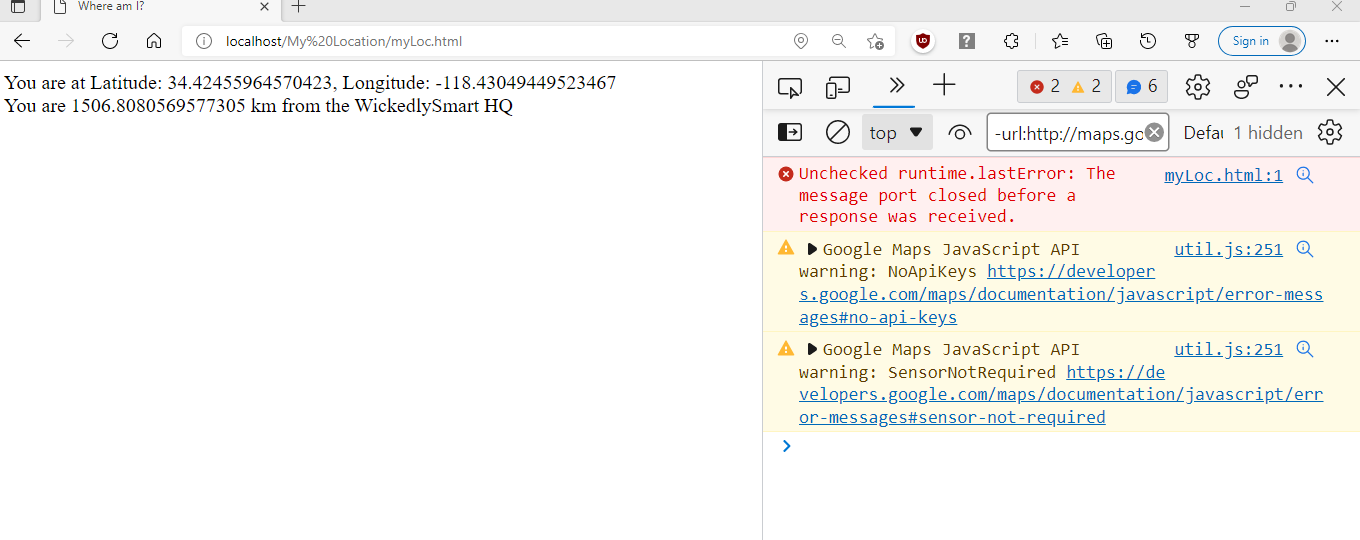1360x540 pixels.
Task: Click the browser Back arrow
Action: coord(22,41)
